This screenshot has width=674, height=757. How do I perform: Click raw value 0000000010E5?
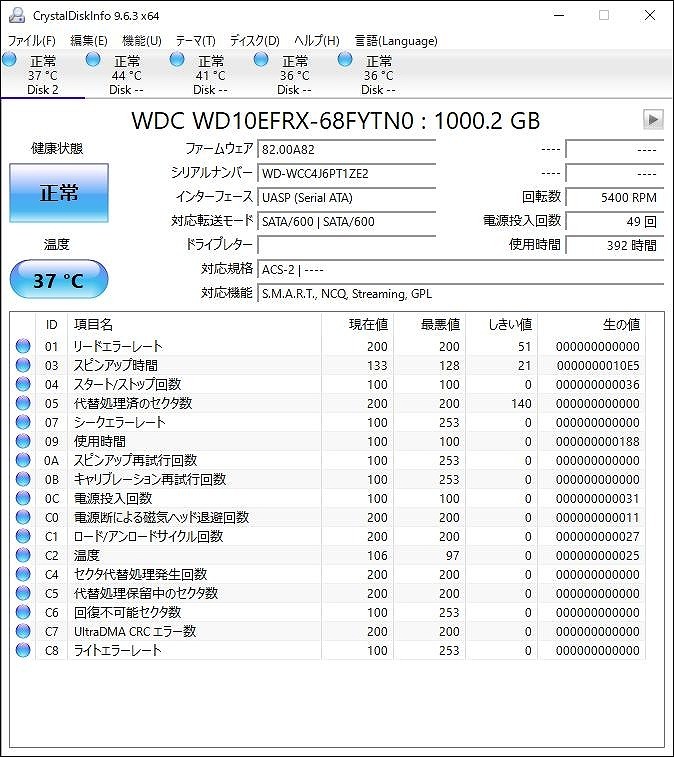coord(598,365)
